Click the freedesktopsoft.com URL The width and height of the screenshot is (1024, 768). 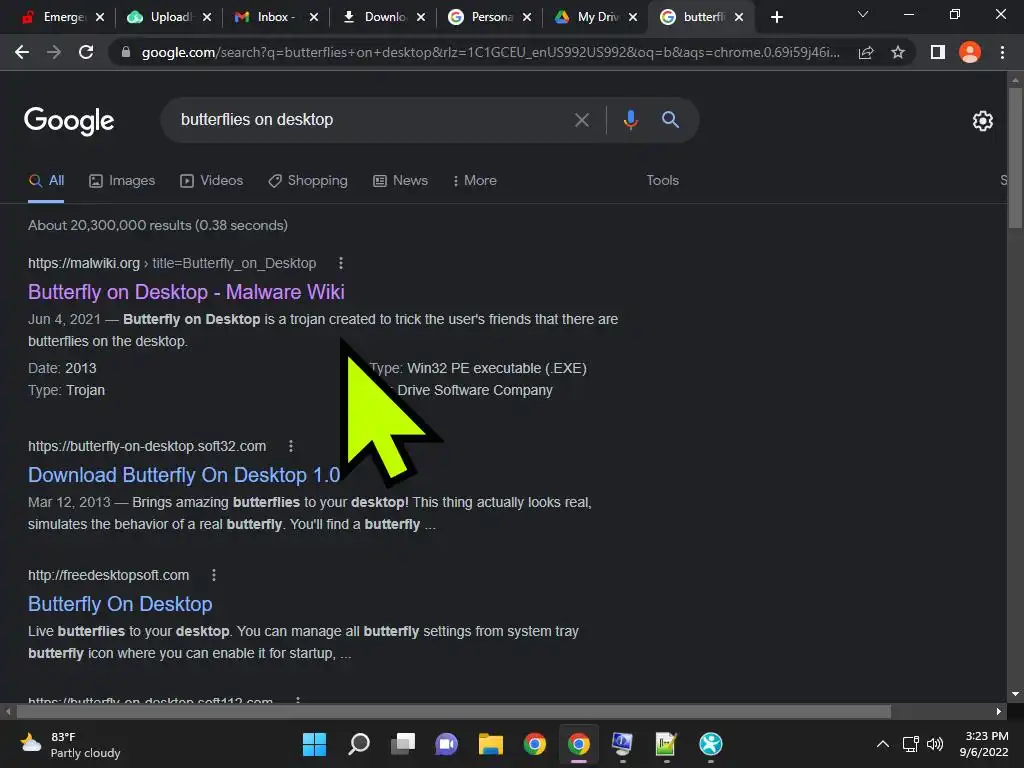click(x=108, y=575)
